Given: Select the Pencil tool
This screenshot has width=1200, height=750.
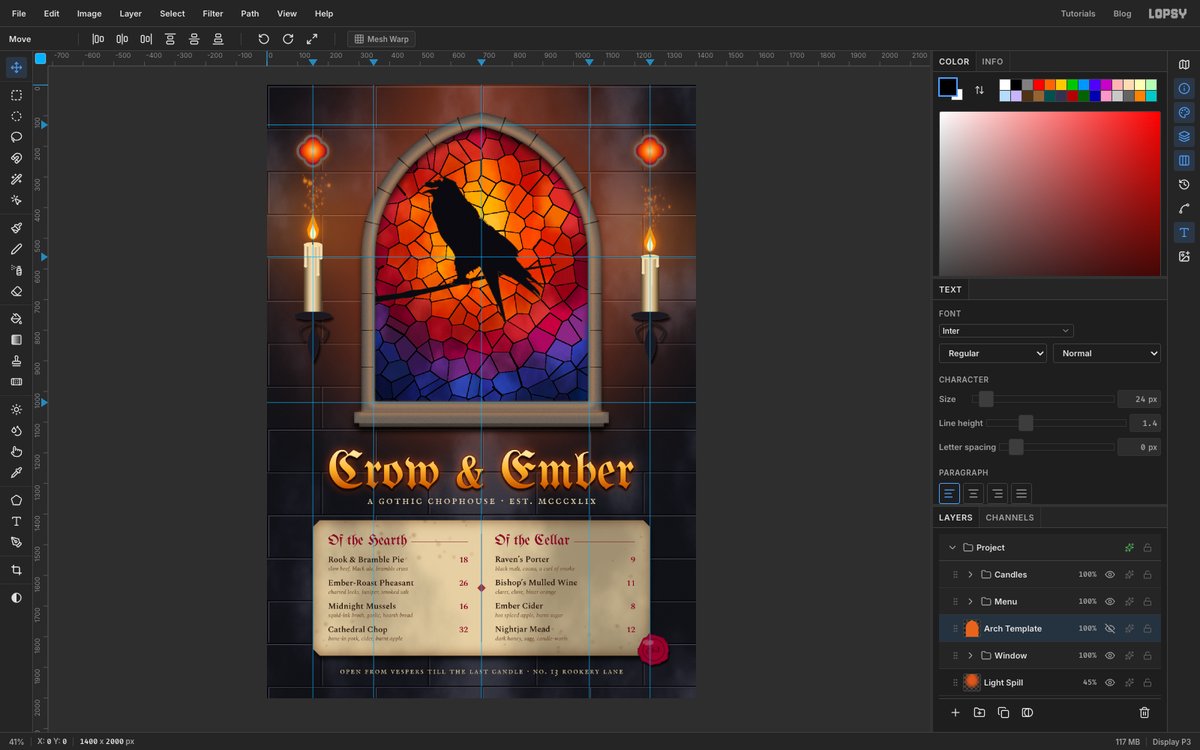Looking at the screenshot, I should coord(16,249).
